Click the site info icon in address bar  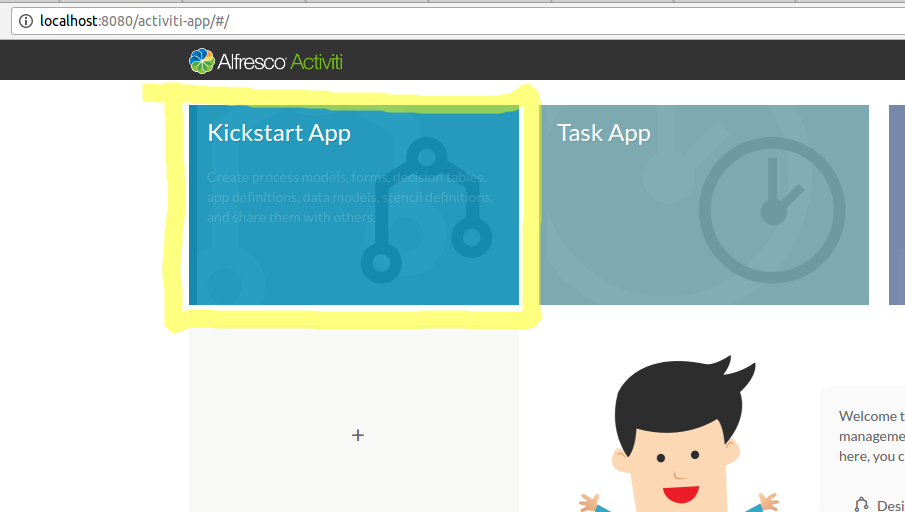pos(26,21)
